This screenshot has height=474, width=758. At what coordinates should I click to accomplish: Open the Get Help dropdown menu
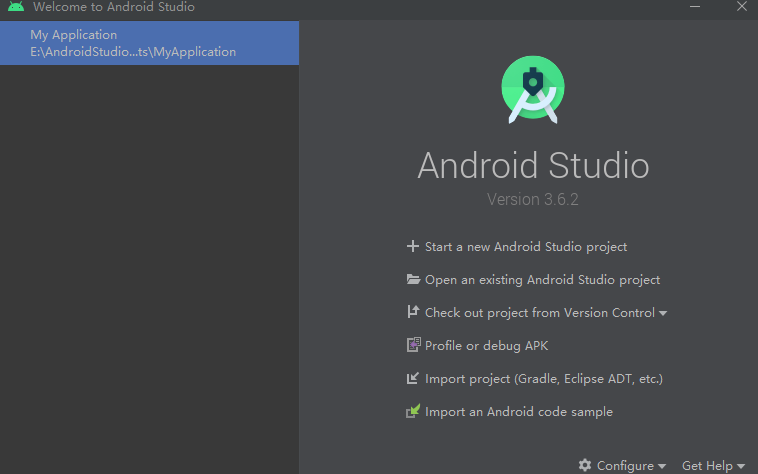[713, 466]
